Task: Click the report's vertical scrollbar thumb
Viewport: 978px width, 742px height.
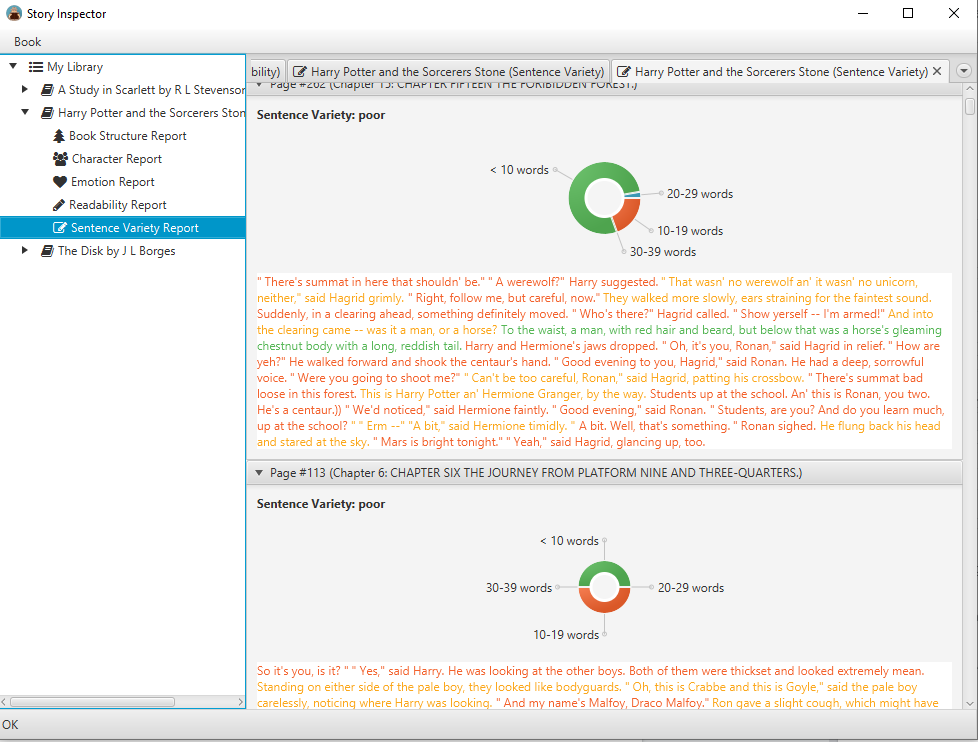Action: coord(969,105)
